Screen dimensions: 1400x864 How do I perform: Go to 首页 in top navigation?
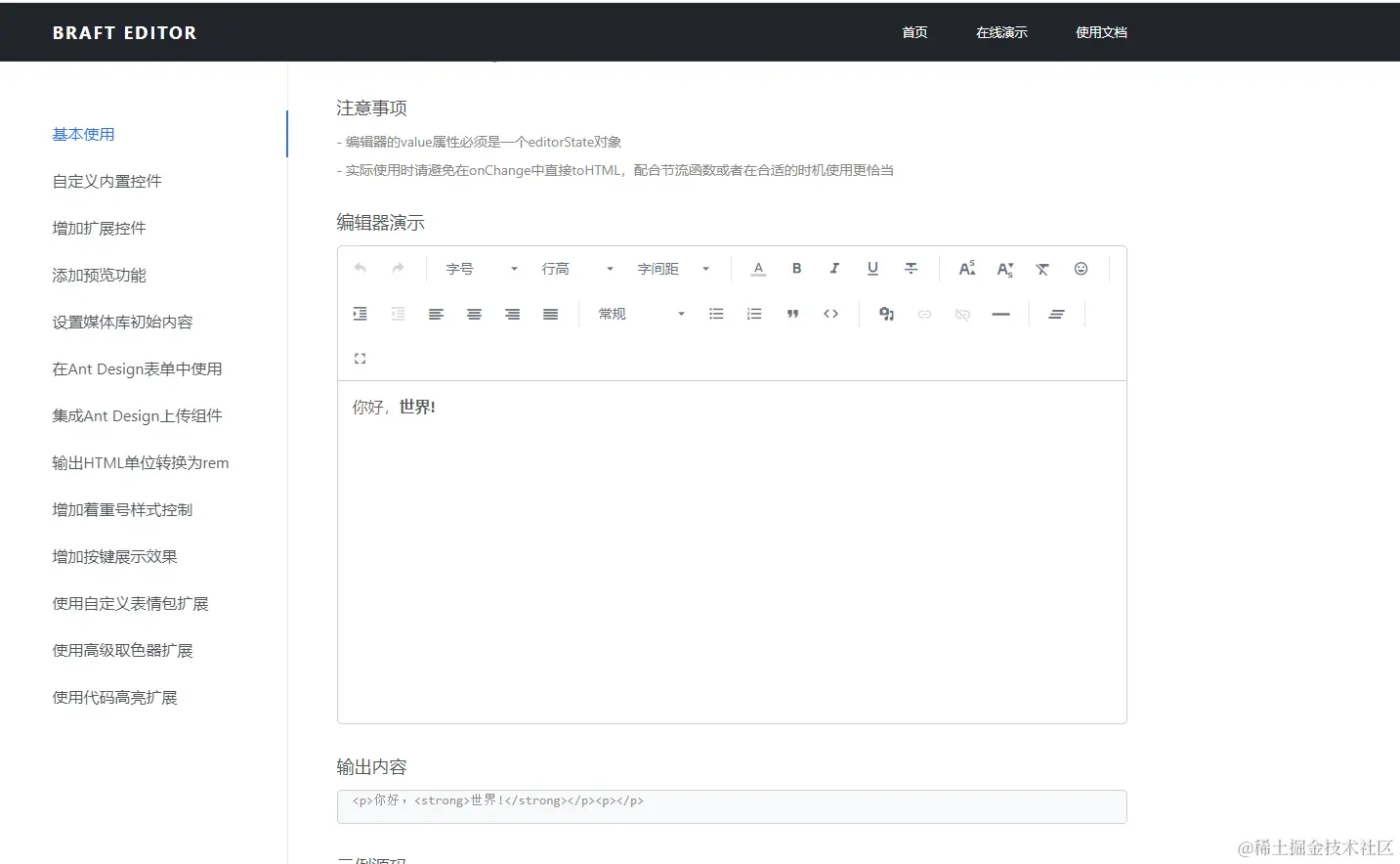(914, 32)
